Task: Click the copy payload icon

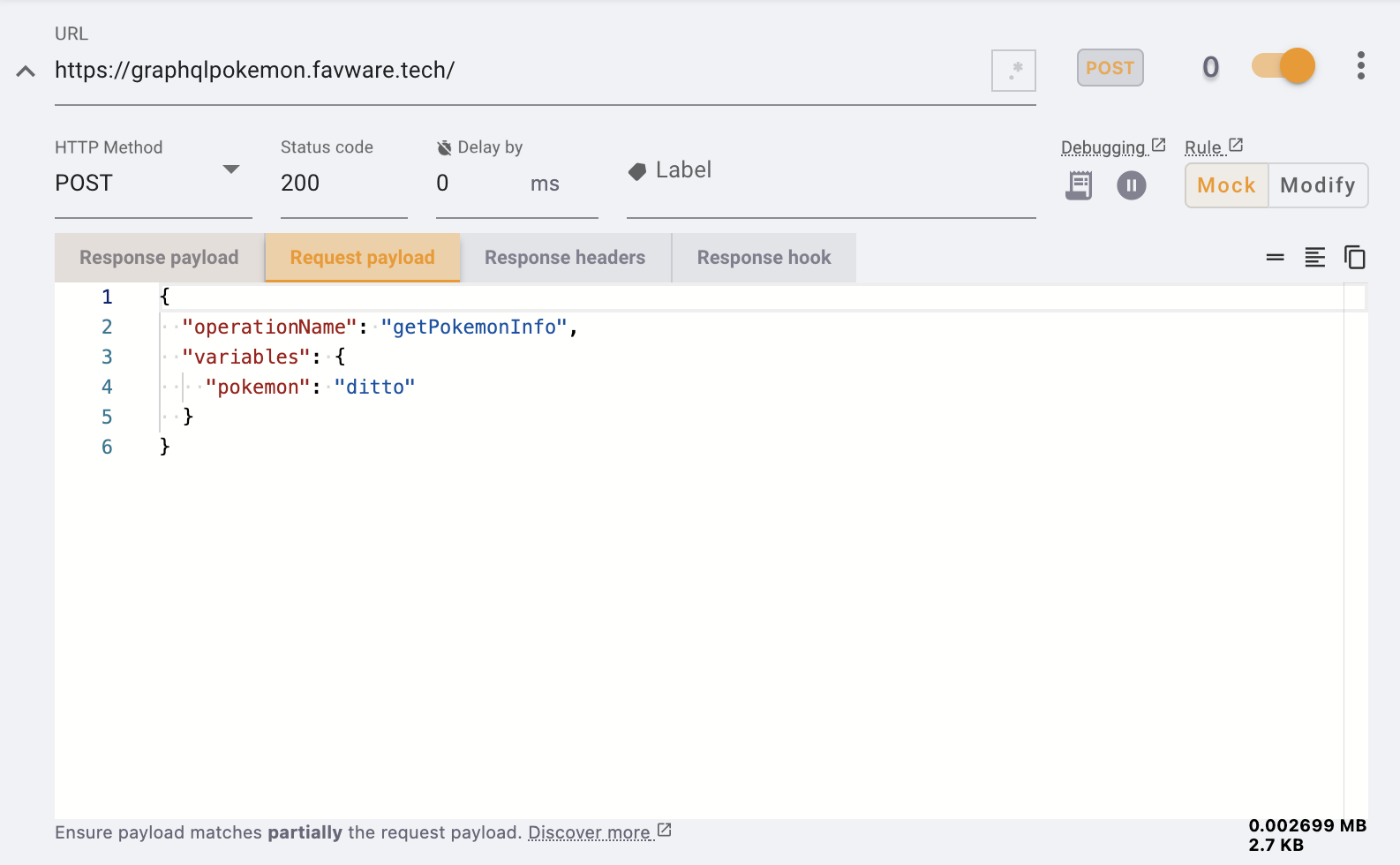Action: pos(1354,257)
